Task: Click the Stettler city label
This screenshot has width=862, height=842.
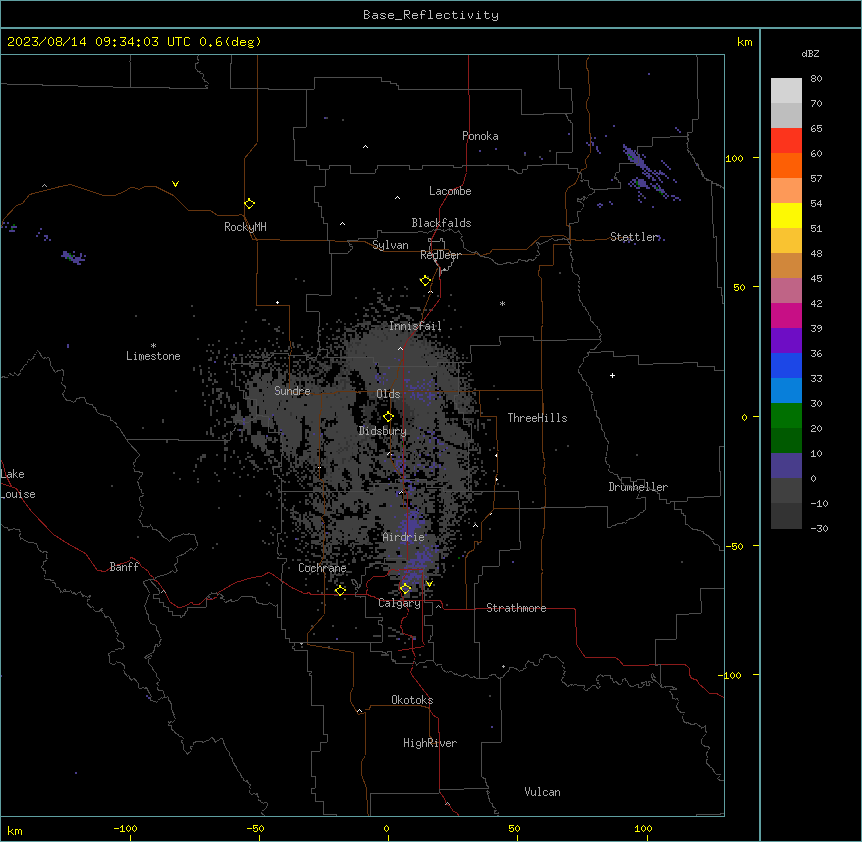Action: coord(634,237)
